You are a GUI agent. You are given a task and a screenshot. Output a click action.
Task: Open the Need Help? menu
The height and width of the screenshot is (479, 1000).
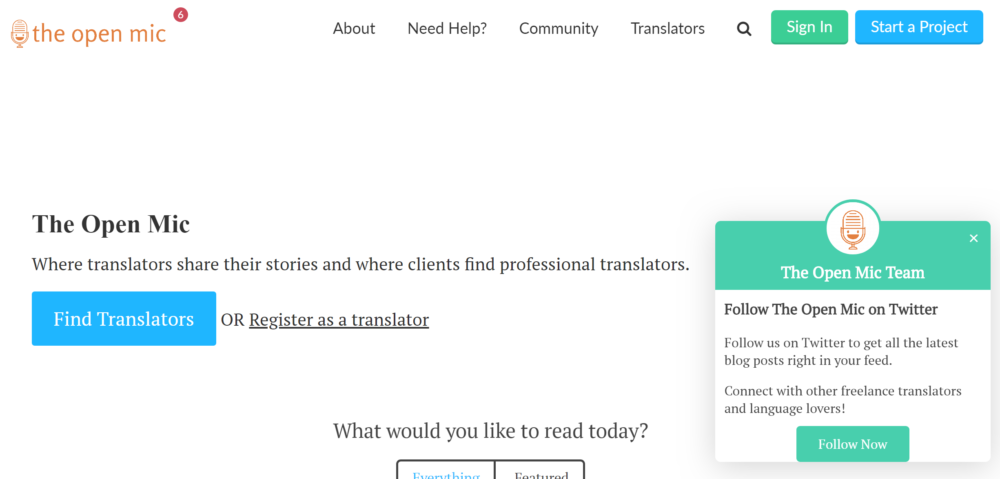pyautogui.click(x=447, y=29)
